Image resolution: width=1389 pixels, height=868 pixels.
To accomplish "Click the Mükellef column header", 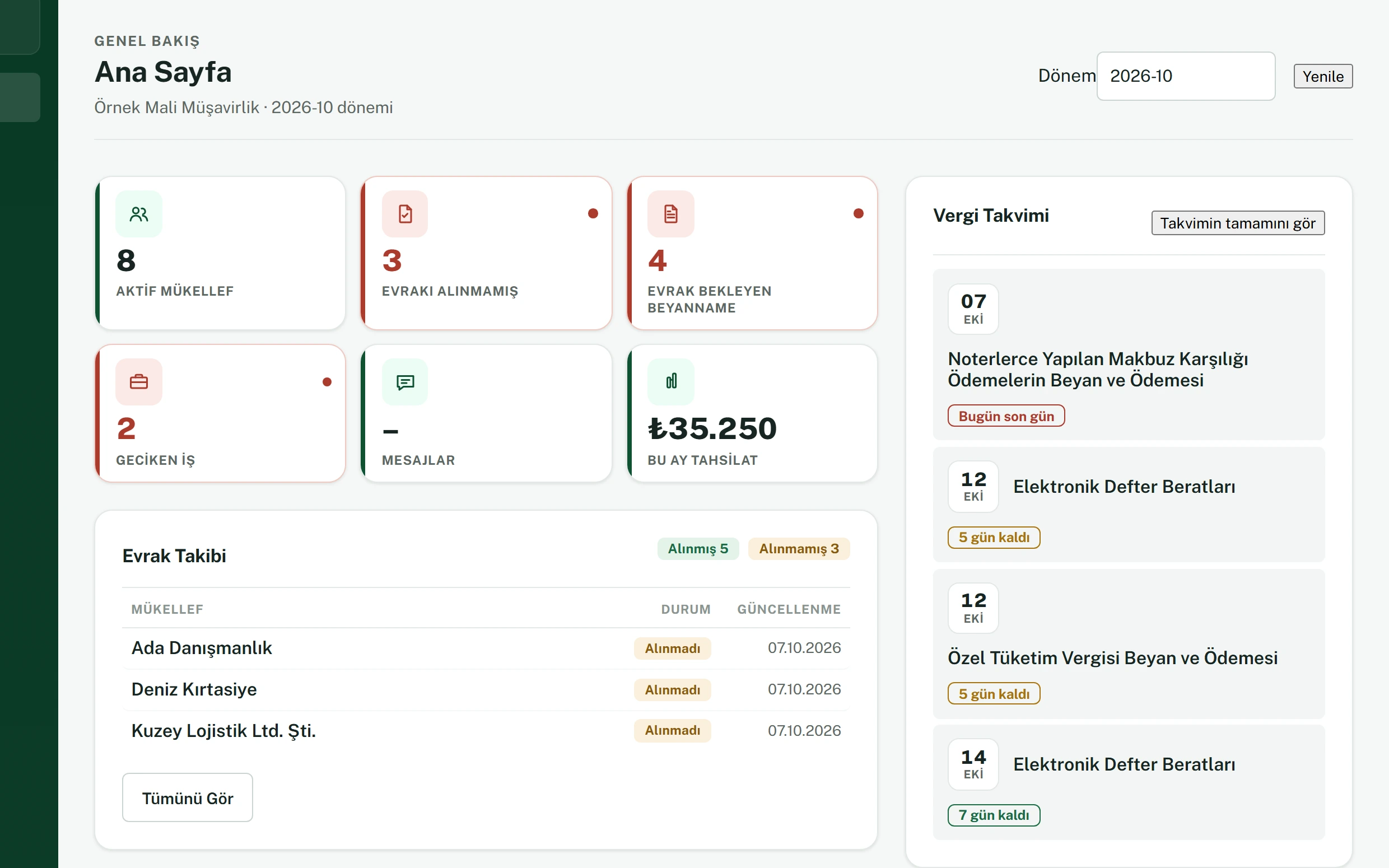I will point(167,609).
